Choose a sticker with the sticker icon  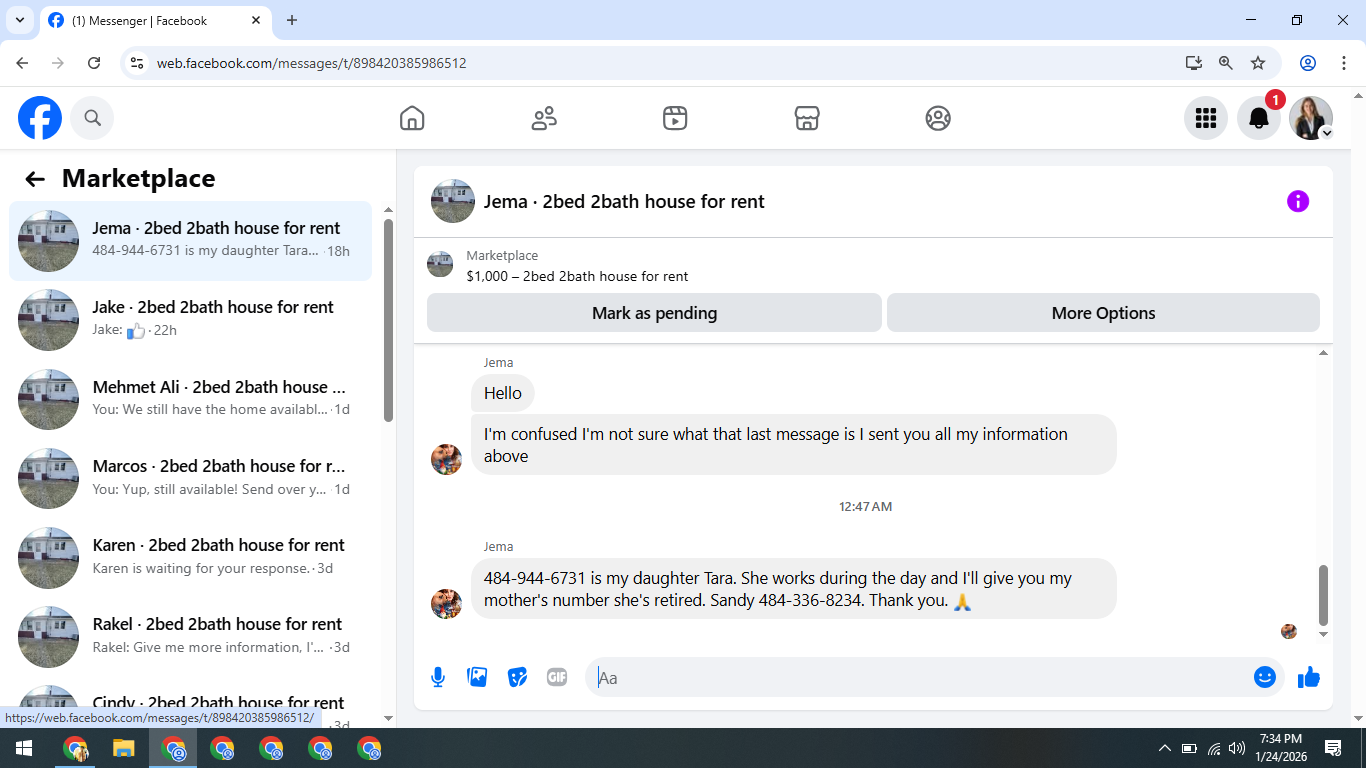tap(517, 677)
